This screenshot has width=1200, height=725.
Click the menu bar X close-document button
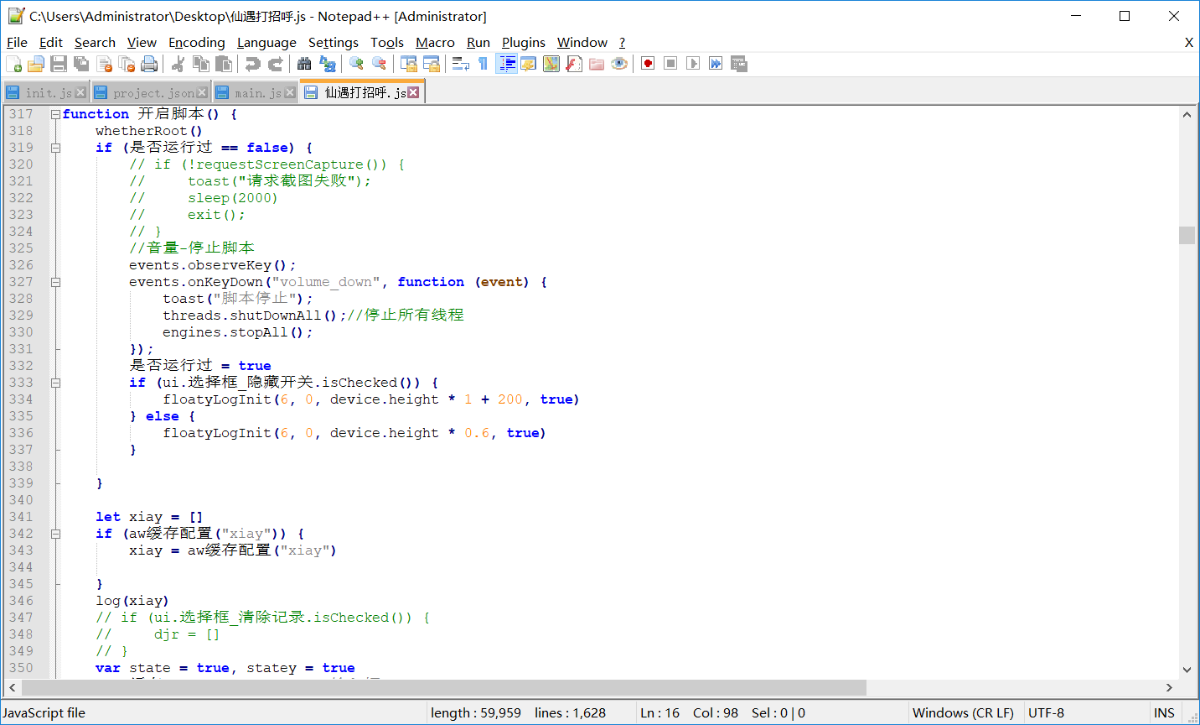[1189, 42]
